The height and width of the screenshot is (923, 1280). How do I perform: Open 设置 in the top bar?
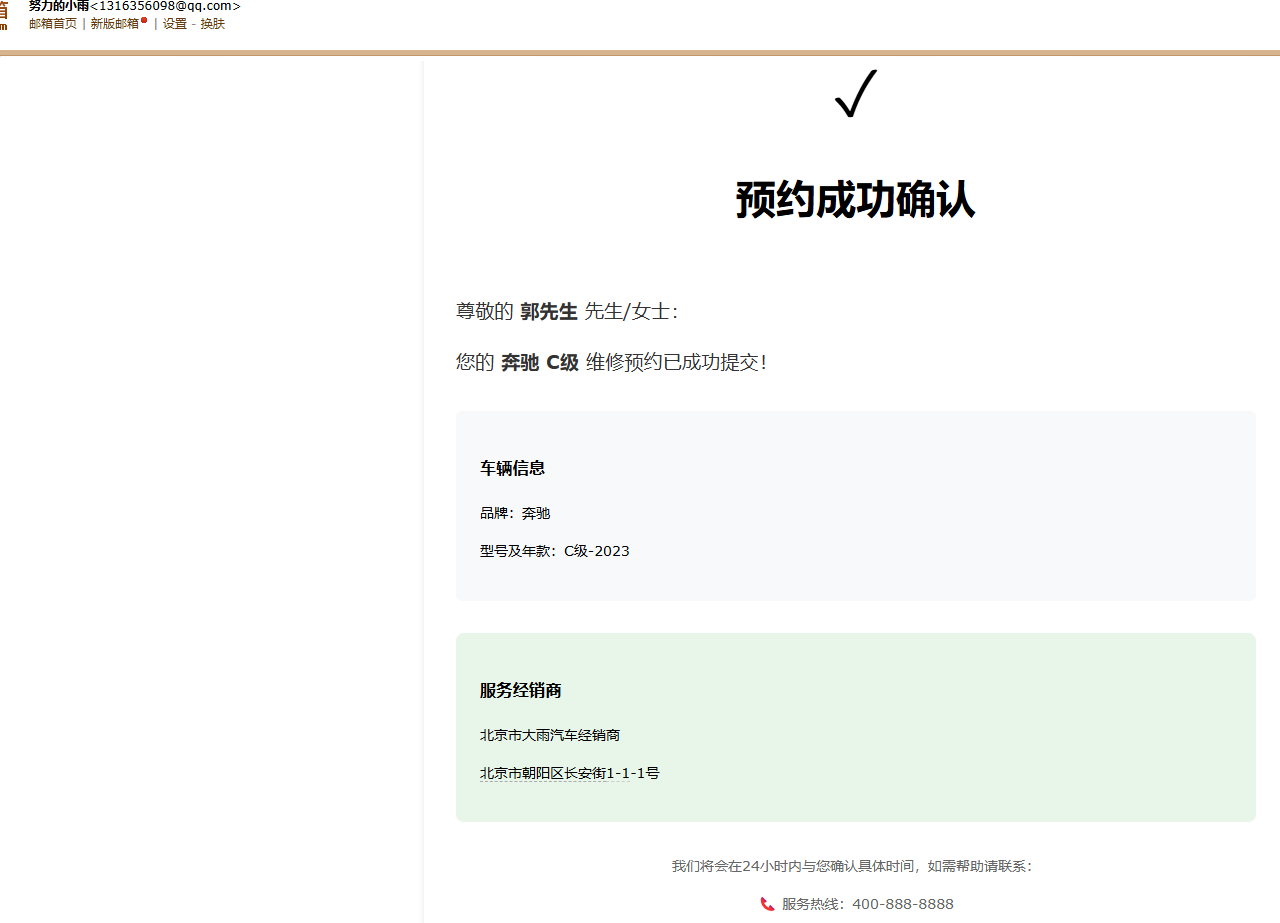click(x=175, y=24)
